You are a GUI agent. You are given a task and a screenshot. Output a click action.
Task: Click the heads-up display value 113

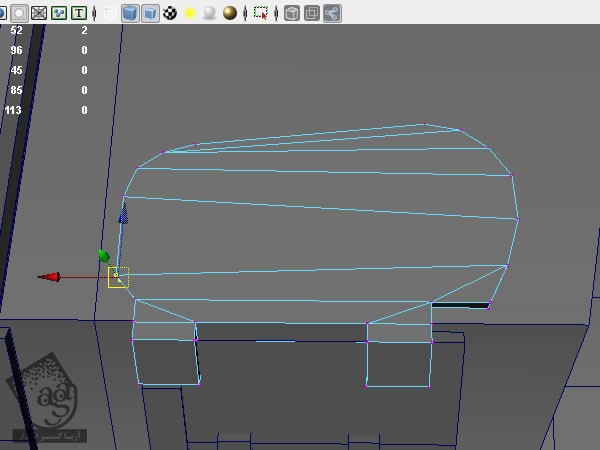point(13,110)
